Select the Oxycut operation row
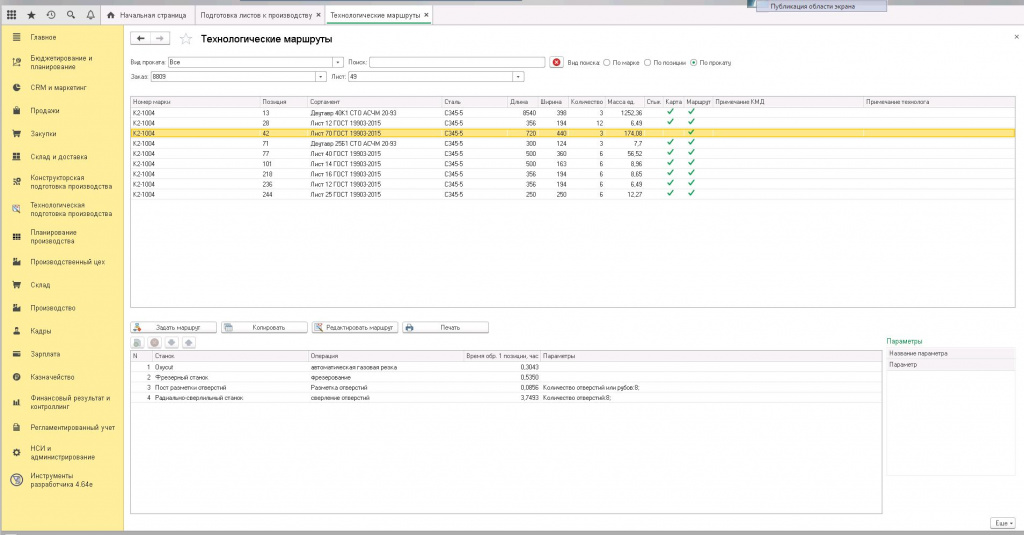The width and height of the screenshot is (1024, 535). coord(506,367)
